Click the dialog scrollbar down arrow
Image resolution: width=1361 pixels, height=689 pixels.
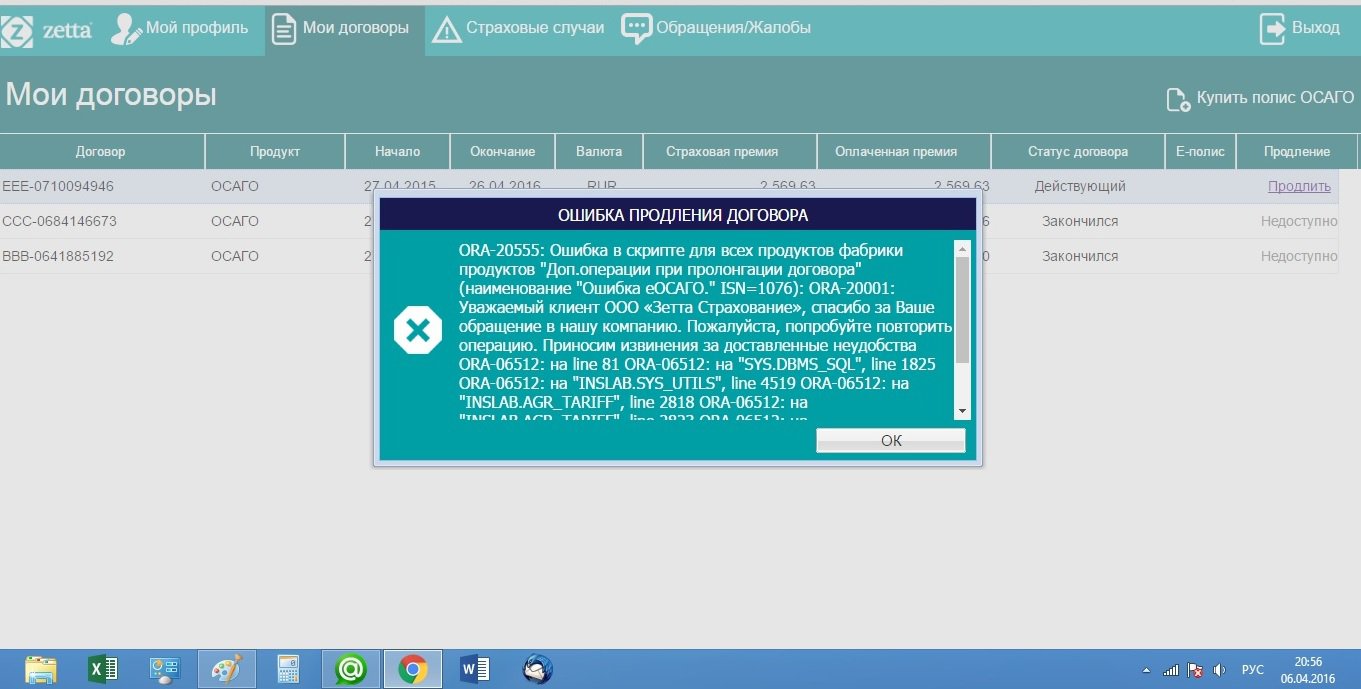click(962, 411)
